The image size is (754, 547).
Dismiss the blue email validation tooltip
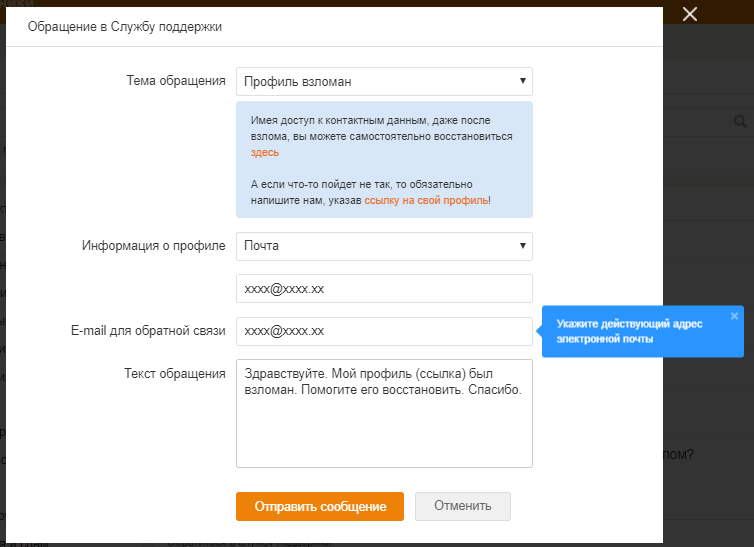coord(734,316)
